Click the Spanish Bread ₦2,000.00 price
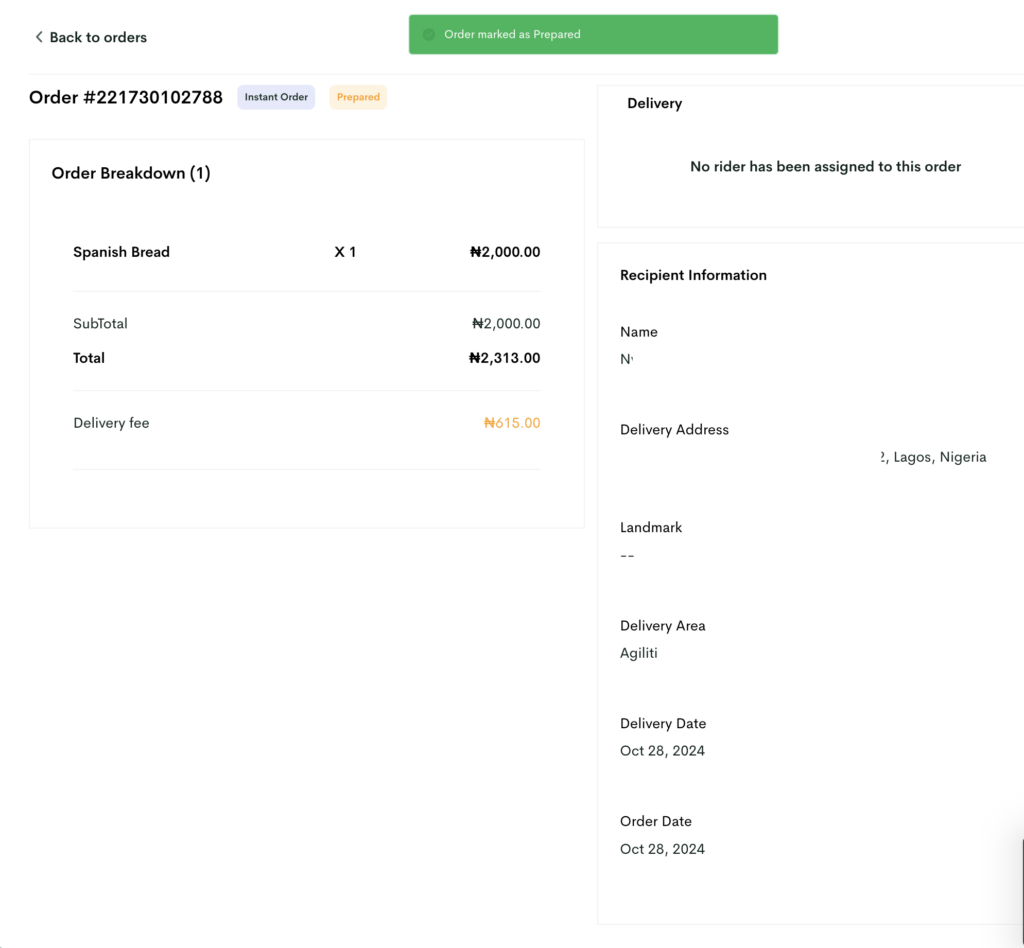This screenshot has height=948, width=1024. click(505, 252)
